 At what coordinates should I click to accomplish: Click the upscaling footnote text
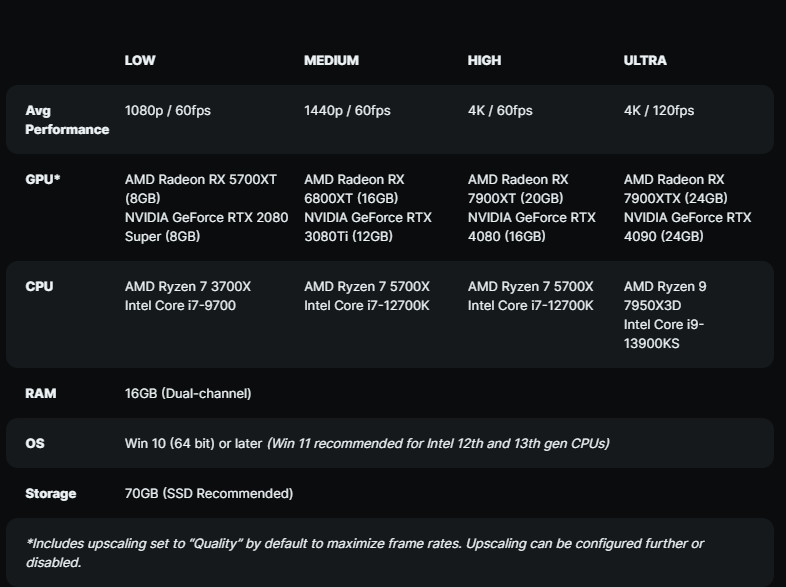pyautogui.click(x=364, y=552)
